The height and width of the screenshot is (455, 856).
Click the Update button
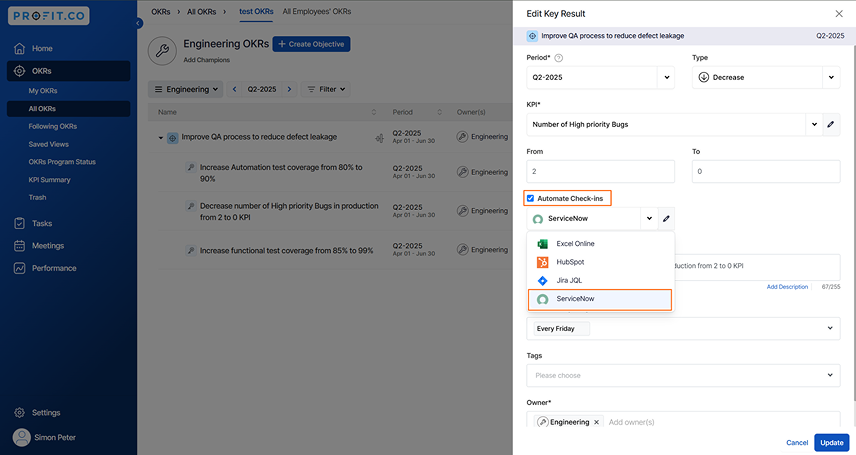coord(831,443)
